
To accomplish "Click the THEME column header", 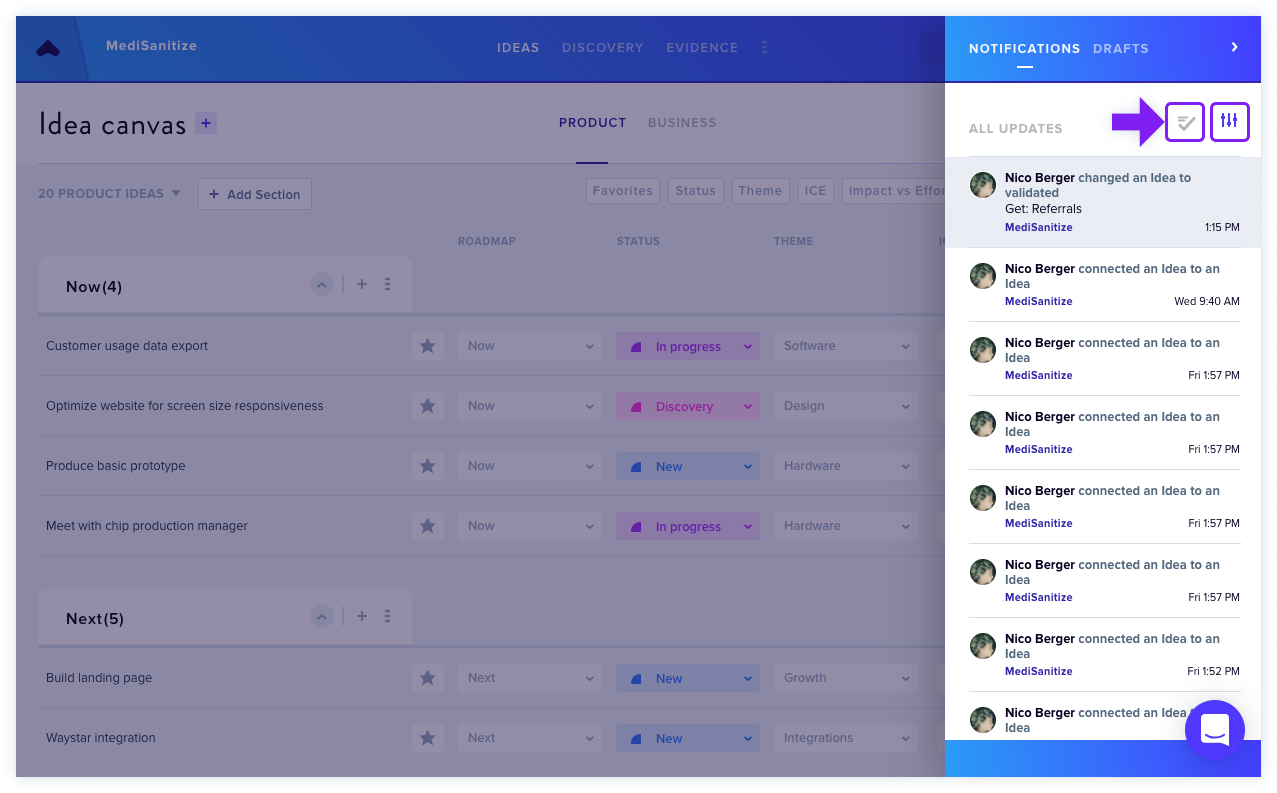I will click(793, 241).
